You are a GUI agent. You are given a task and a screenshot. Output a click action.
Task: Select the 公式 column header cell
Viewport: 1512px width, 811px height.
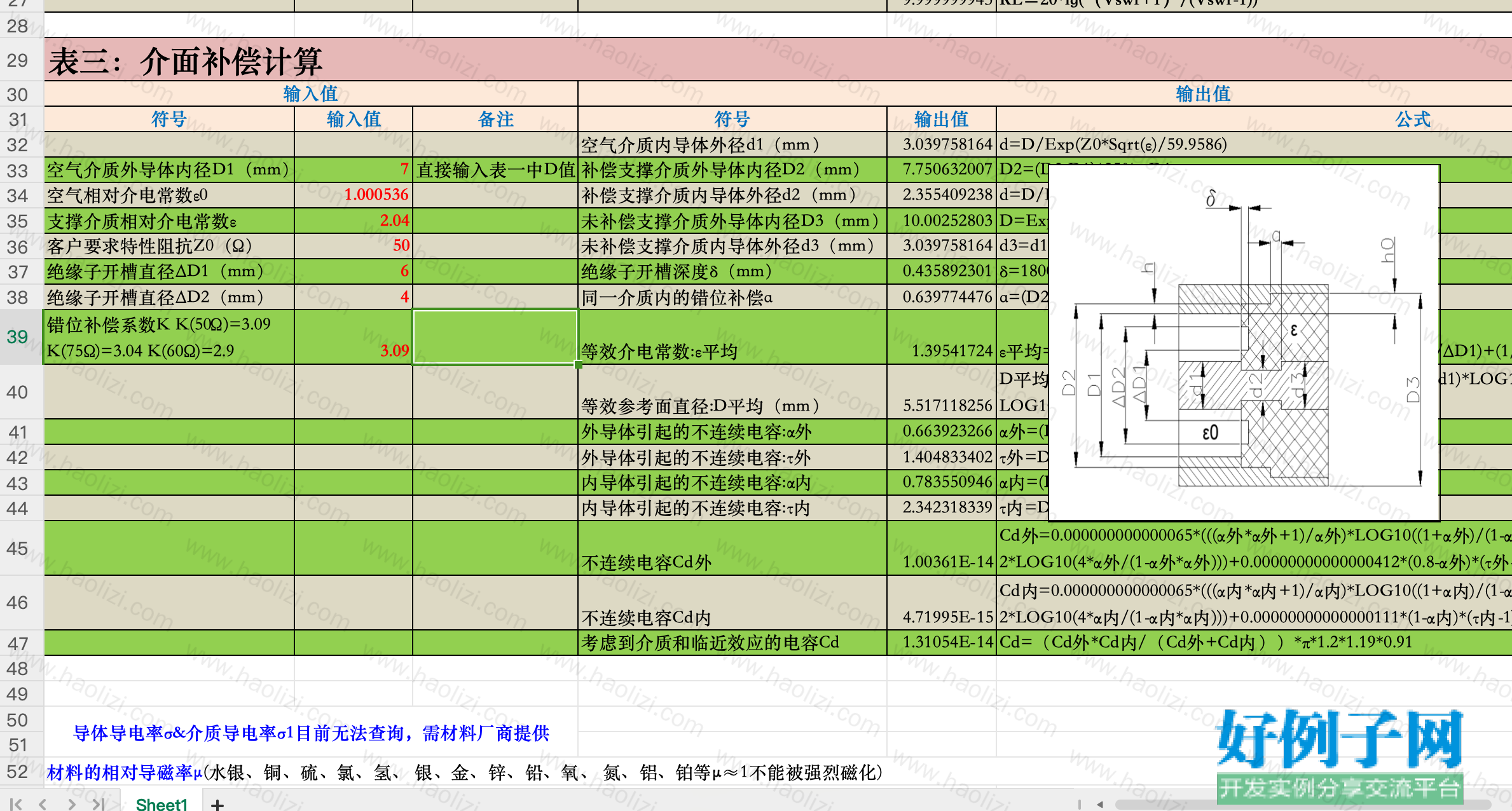1254,119
